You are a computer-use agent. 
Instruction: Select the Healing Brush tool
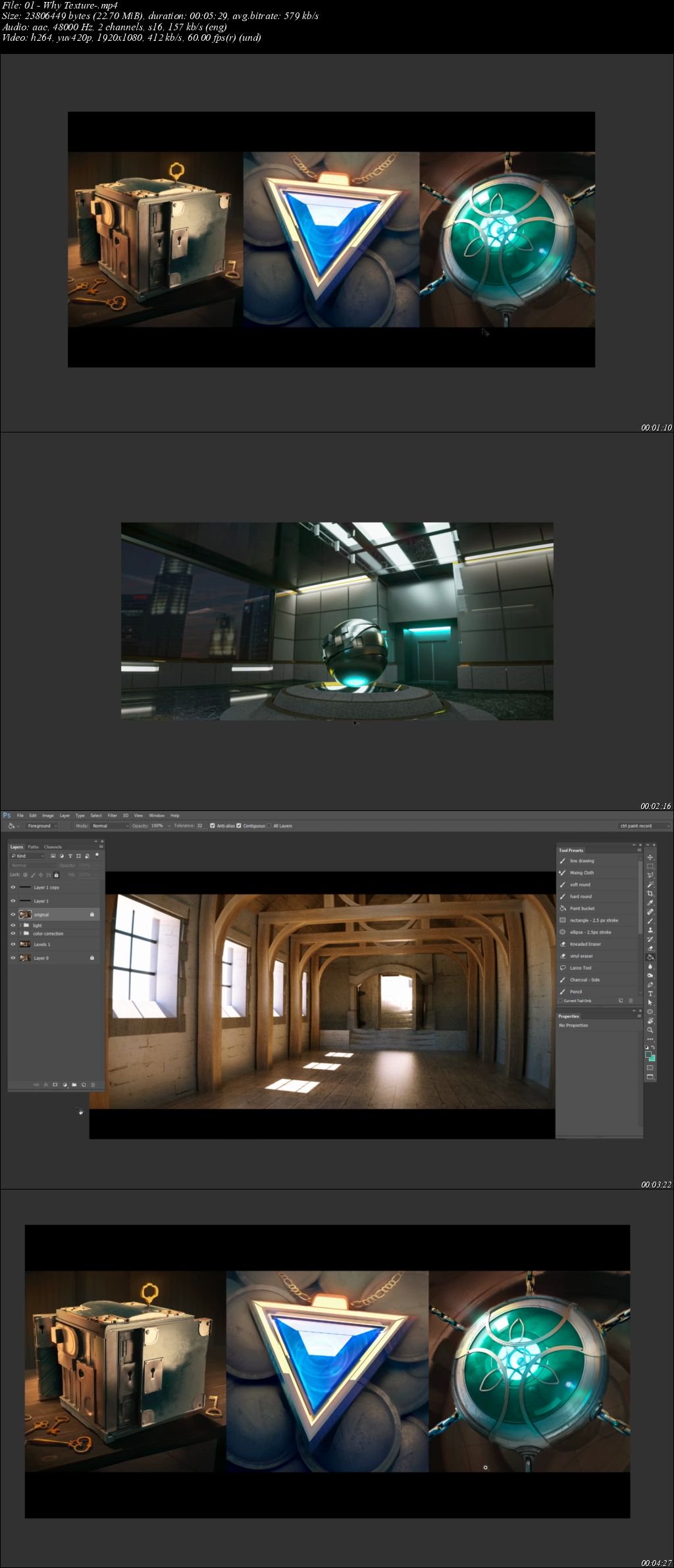[650, 912]
